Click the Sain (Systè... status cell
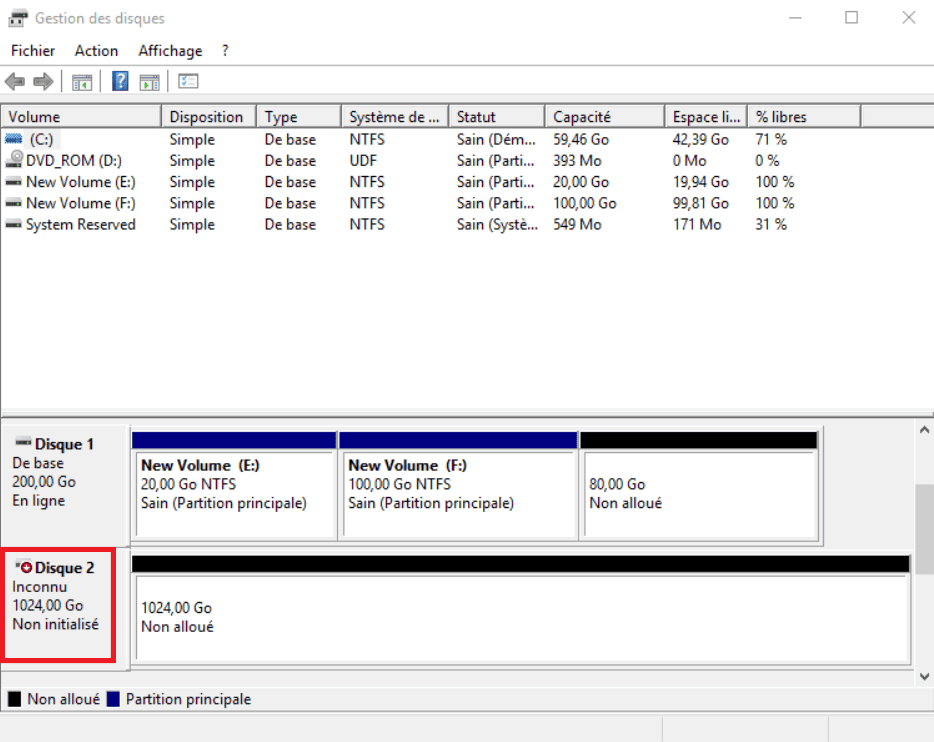The image size is (934, 742). point(497,225)
